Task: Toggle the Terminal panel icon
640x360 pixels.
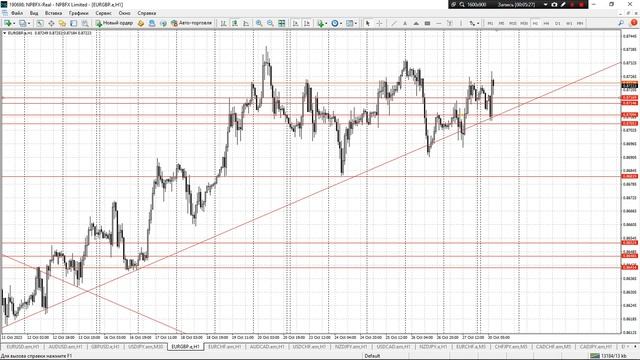Action: [73, 23]
